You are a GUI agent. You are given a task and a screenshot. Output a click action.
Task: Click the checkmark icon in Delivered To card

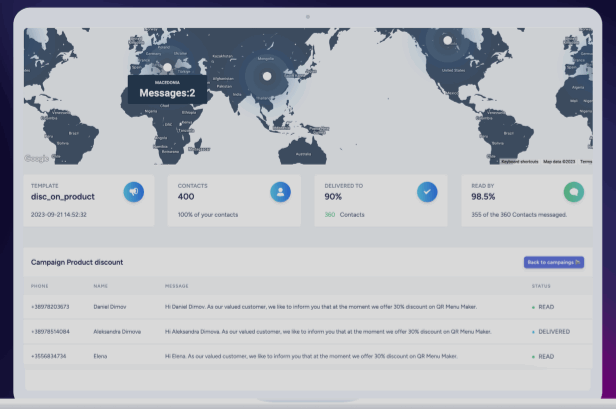click(x=427, y=192)
